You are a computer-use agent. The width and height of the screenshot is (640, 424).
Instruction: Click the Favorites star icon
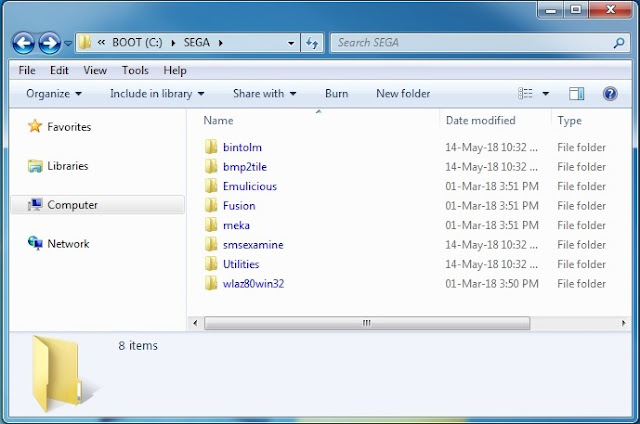35,126
